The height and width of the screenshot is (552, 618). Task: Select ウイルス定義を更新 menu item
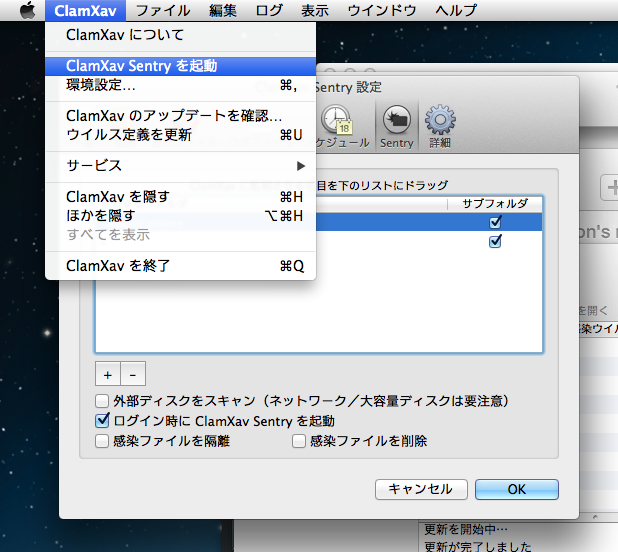181,135
